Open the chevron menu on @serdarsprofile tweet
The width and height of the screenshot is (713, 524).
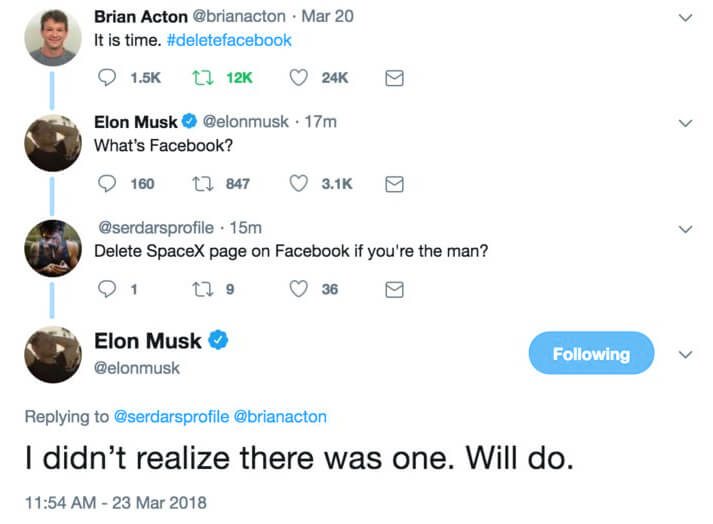pos(685,228)
